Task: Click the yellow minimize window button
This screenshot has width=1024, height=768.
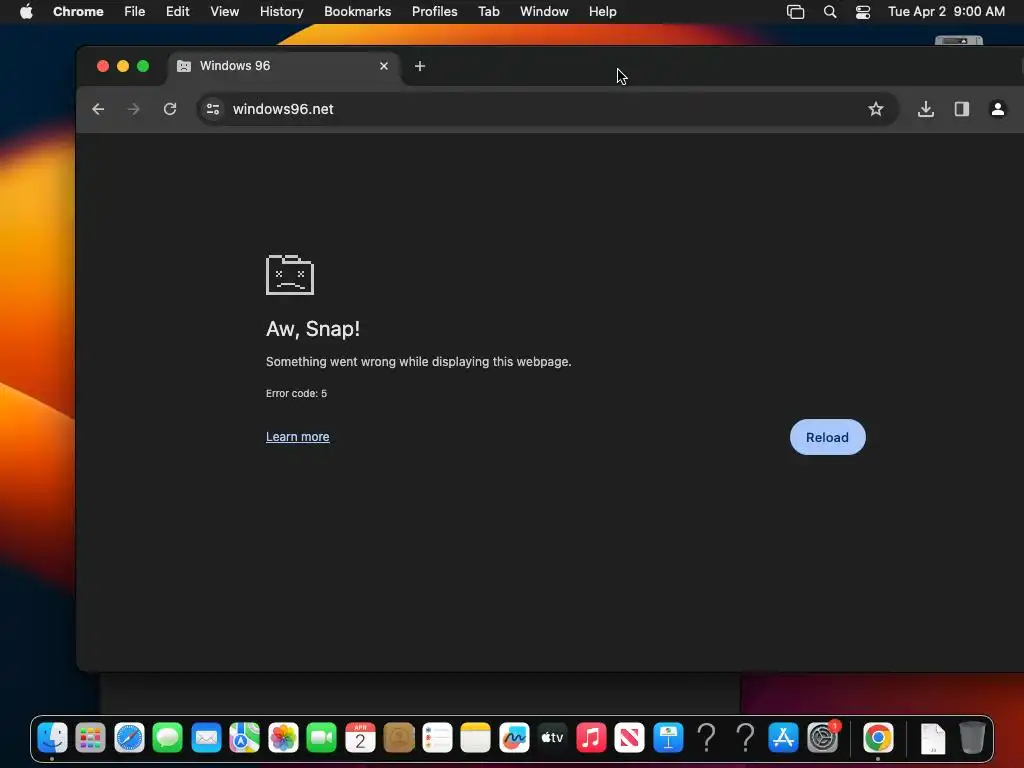Action: pos(123,66)
